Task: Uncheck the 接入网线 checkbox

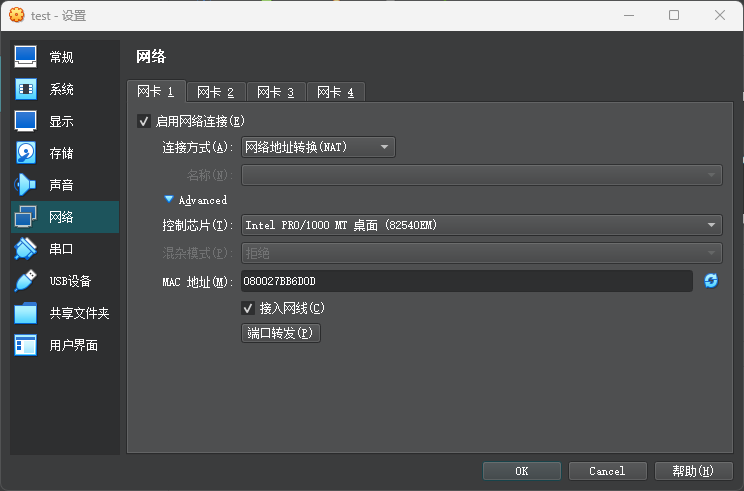Action: point(248,308)
